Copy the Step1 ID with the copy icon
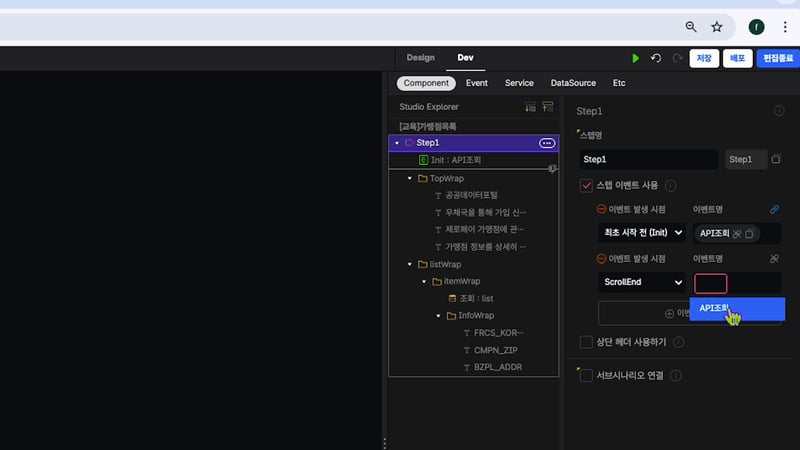Screen dimensions: 800x450 (776, 159)
